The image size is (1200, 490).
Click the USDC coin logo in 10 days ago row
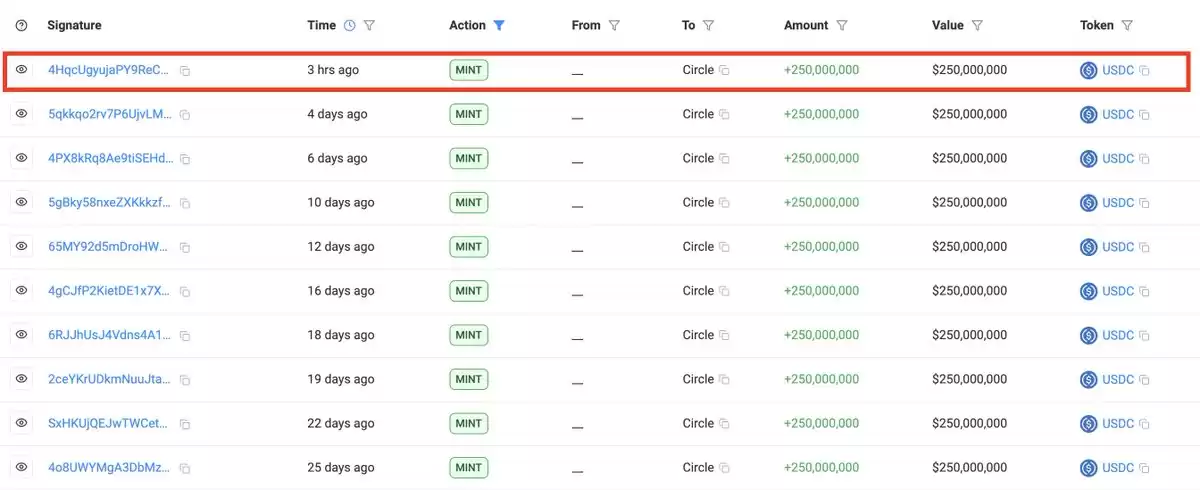point(1089,202)
